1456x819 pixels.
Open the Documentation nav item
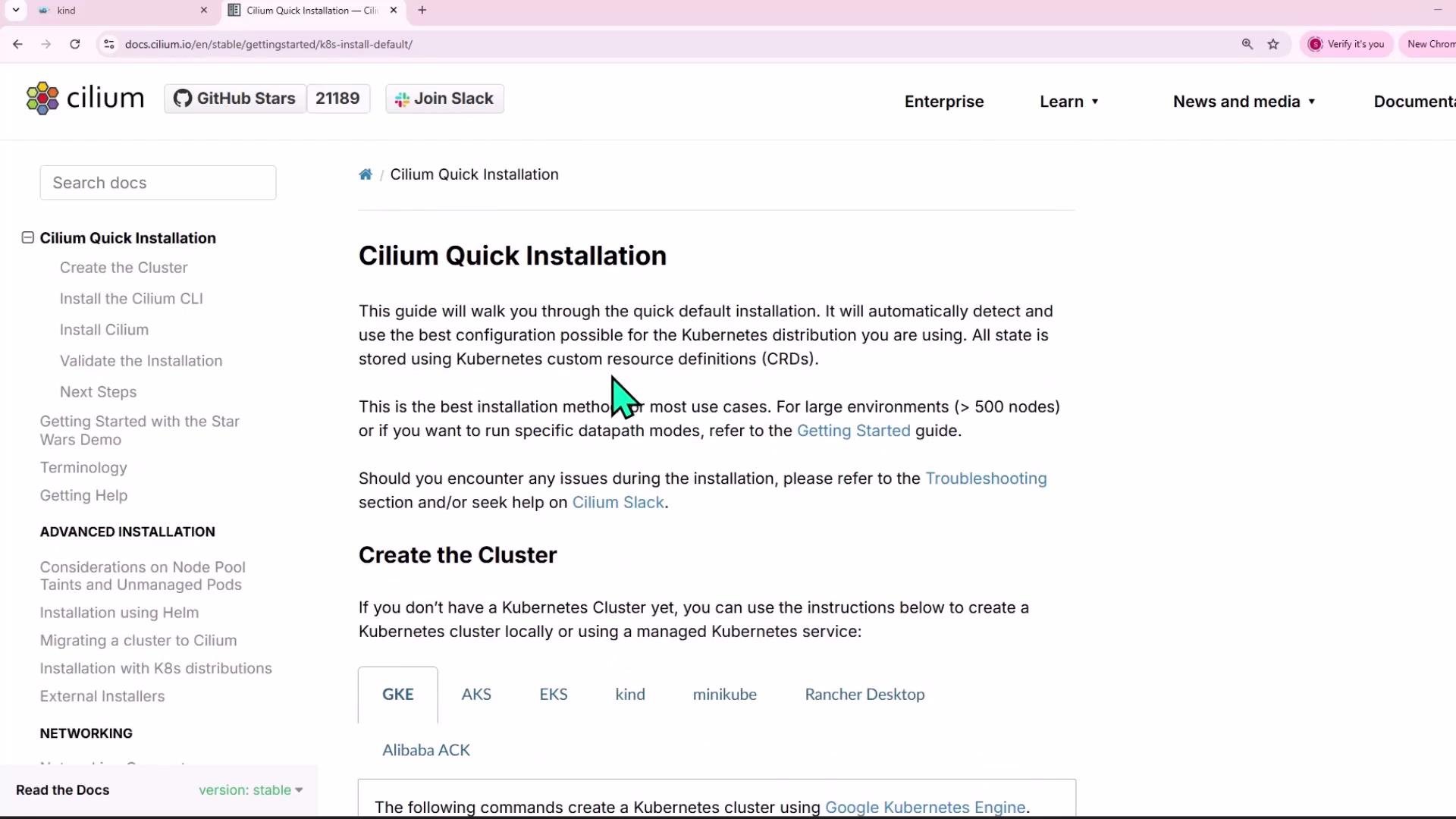pyautogui.click(x=1414, y=102)
